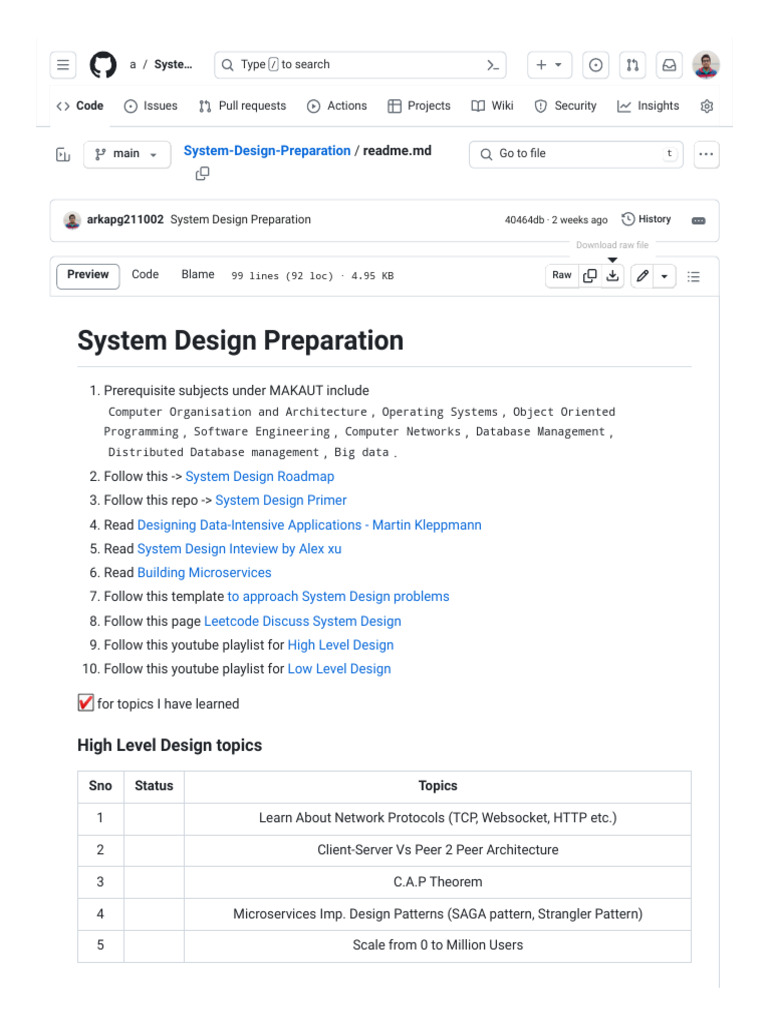Open the Wiki tab
768x1024 pixels.
tap(493, 106)
